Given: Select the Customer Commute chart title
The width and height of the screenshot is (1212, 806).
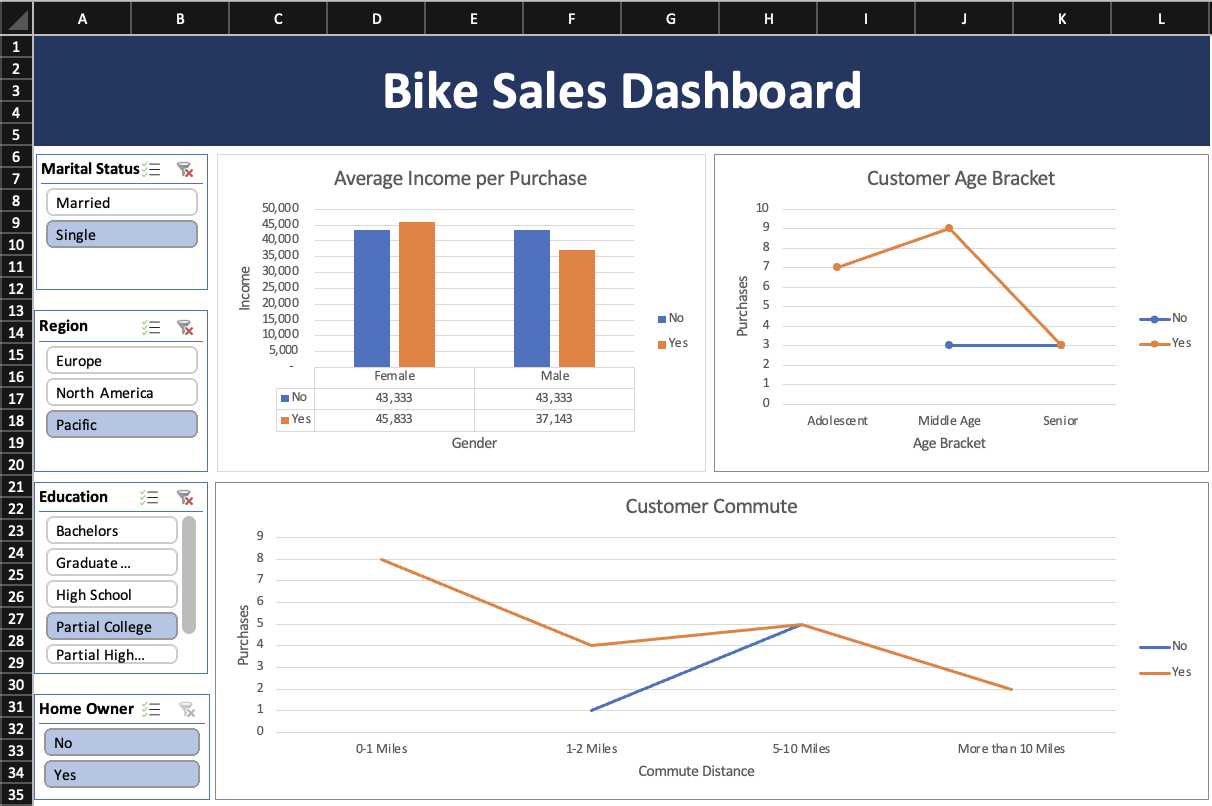Looking at the screenshot, I should point(711,506).
